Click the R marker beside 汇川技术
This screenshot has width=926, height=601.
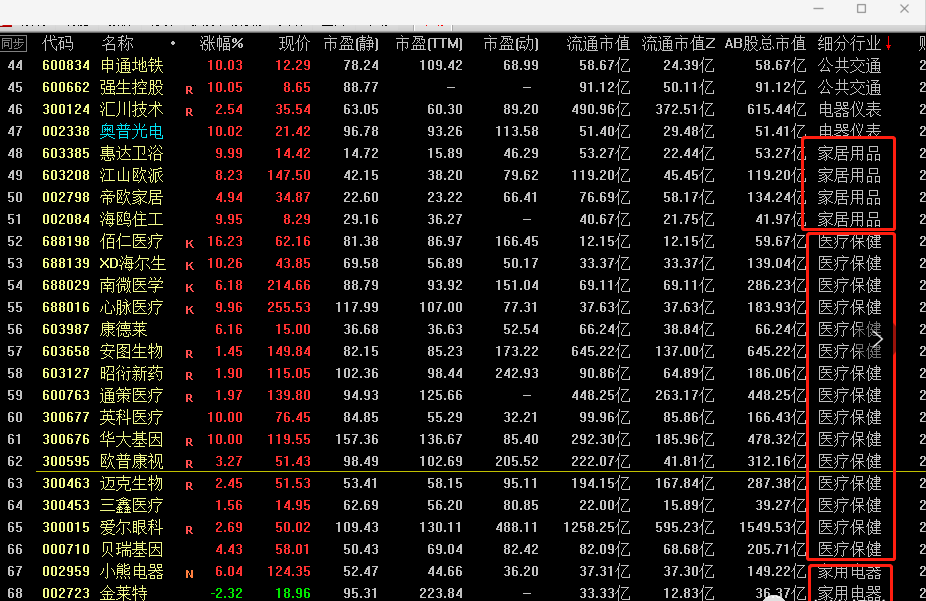pyautogui.click(x=189, y=112)
